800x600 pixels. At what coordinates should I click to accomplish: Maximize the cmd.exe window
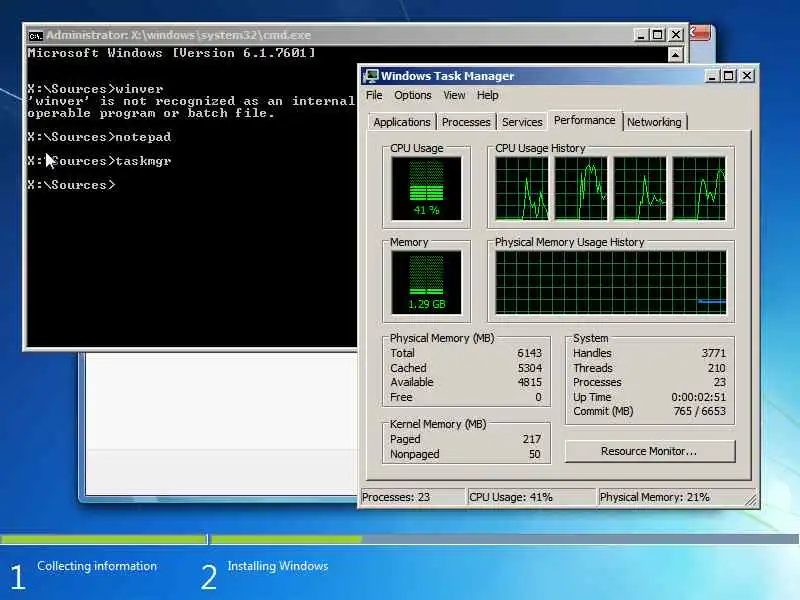[658, 35]
